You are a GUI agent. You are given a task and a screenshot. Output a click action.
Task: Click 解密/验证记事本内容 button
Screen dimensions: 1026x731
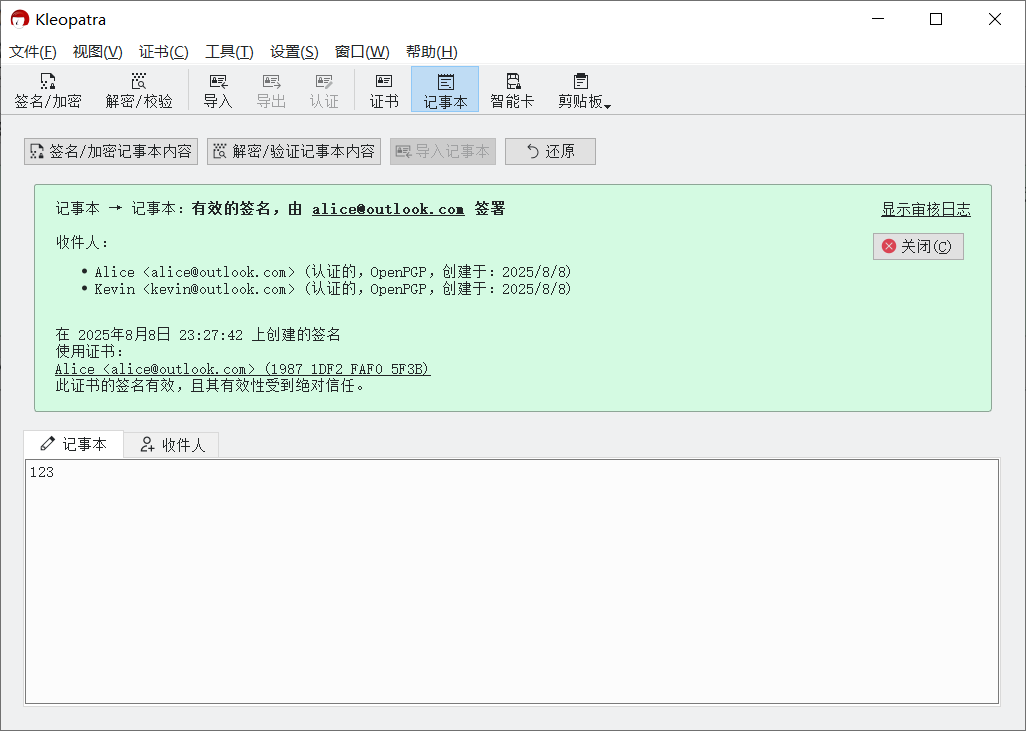point(293,151)
